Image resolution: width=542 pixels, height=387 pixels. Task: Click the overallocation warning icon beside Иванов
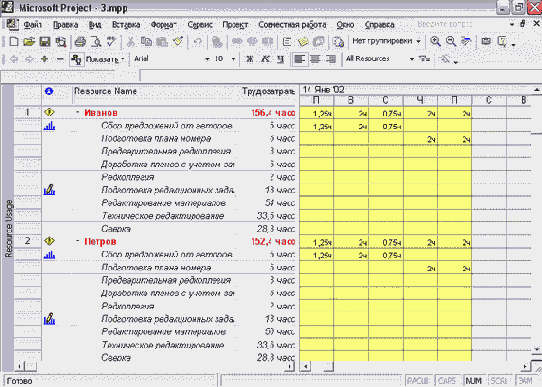coord(49,112)
